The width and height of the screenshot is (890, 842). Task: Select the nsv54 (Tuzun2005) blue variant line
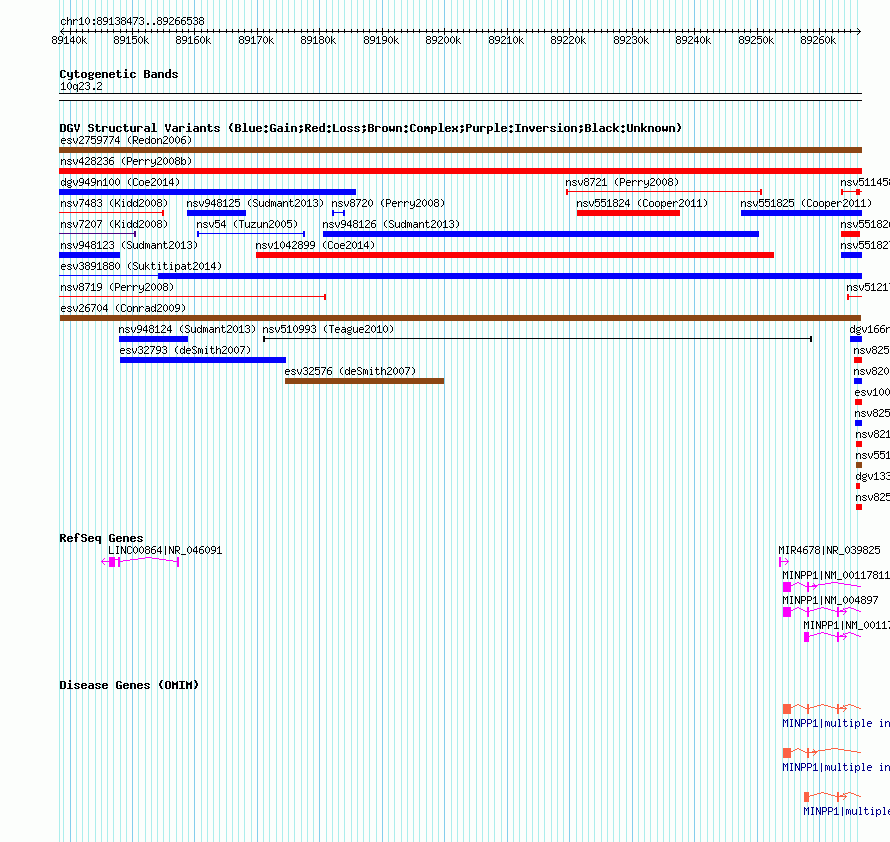tap(251, 234)
